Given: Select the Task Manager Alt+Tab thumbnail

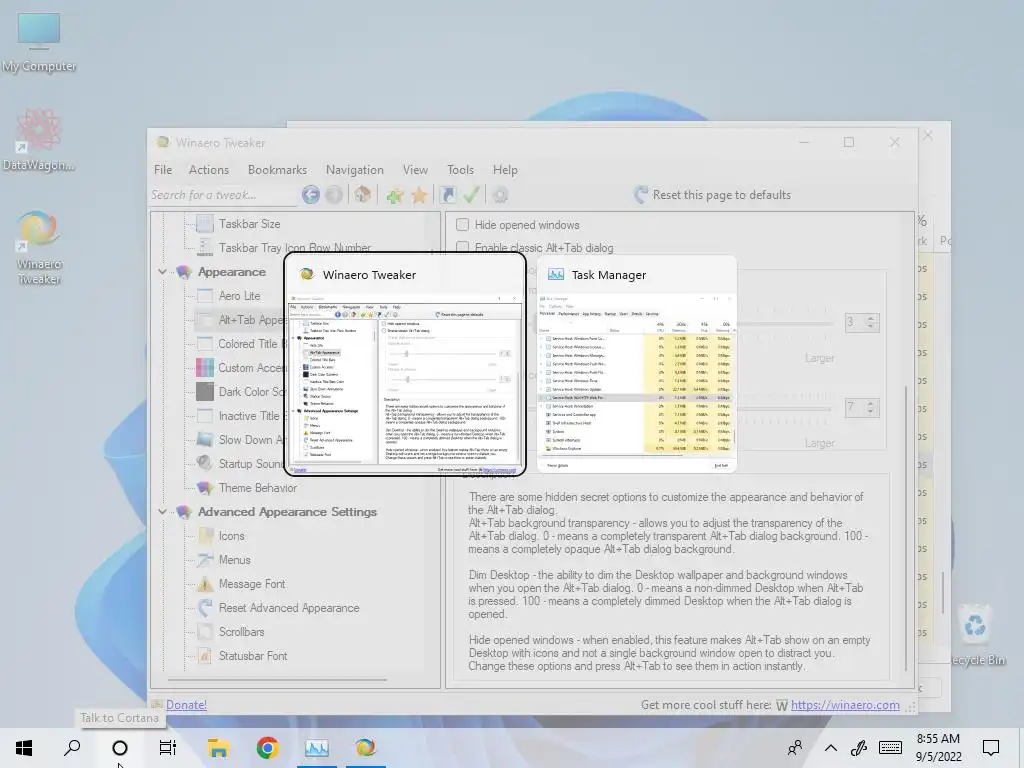Looking at the screenshot, I should coord(637,364).
